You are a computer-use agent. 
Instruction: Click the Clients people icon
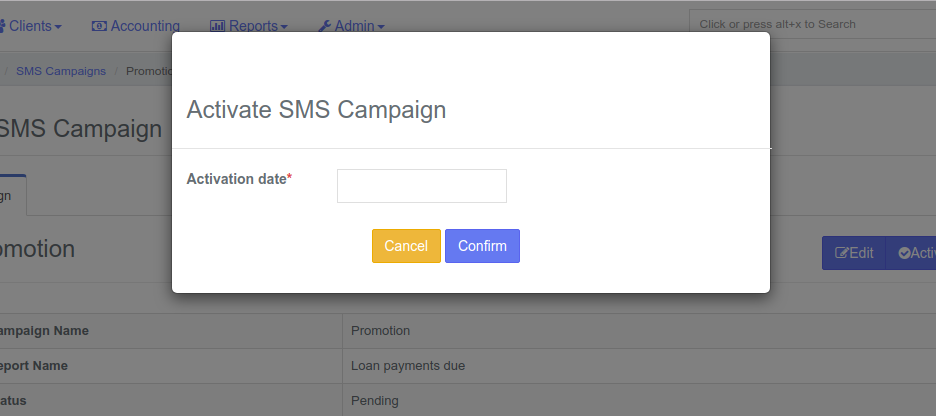coord(2,26)
